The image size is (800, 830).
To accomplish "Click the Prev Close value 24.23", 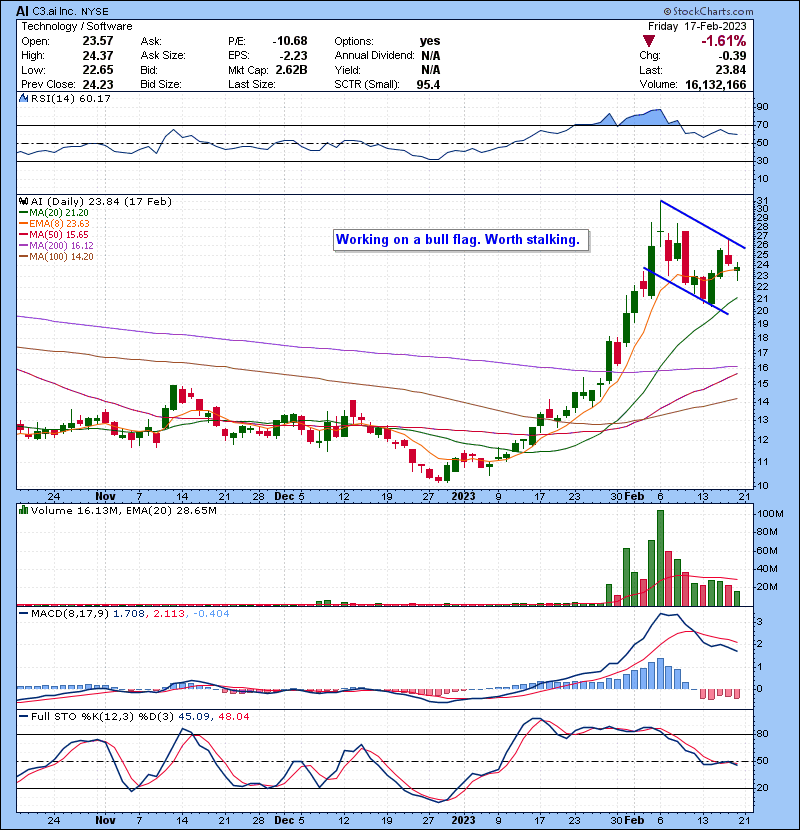I will point(98,85).
